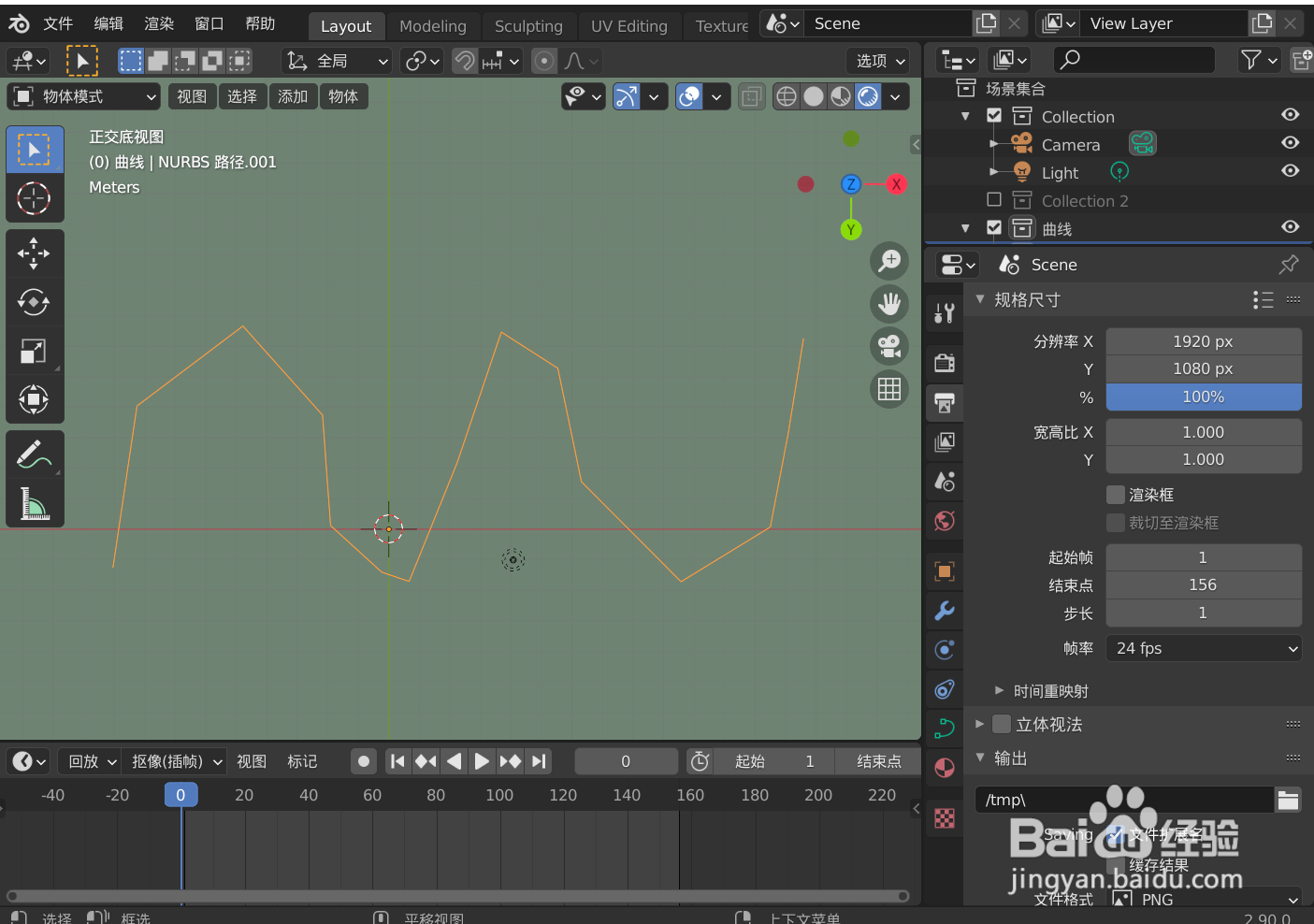Open the Modifier Properties wrench tab
Image resolution: width=1314 pixels, height=924 pixels.
point(944,611)
